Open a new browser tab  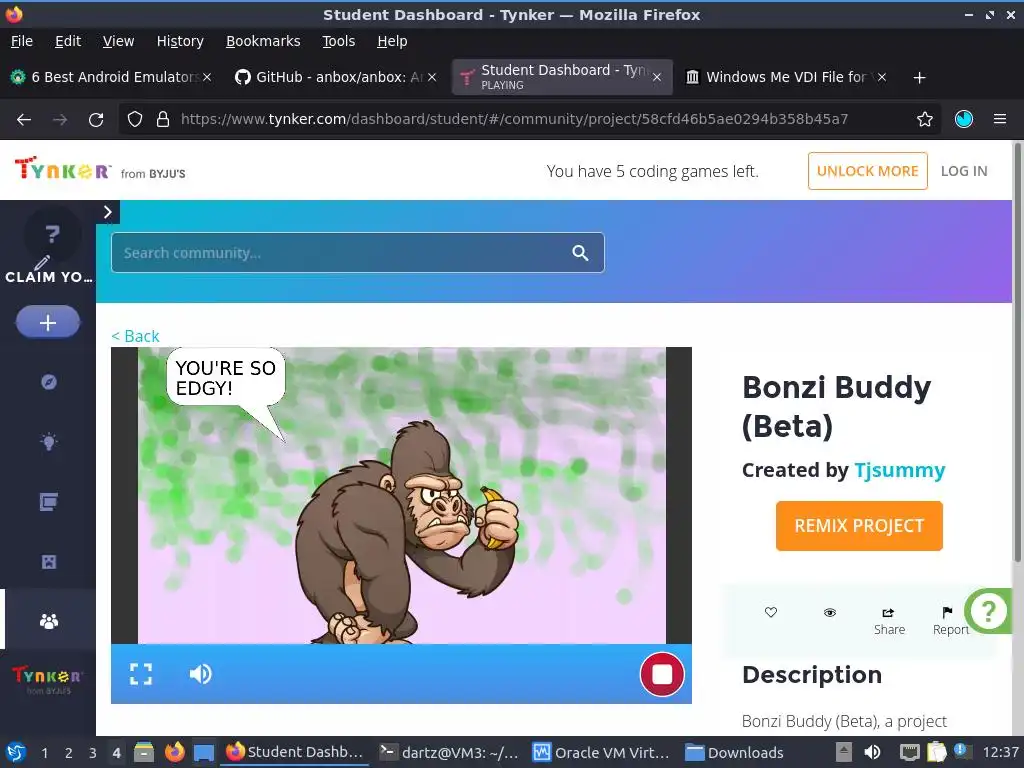click(x=919, y=78)
